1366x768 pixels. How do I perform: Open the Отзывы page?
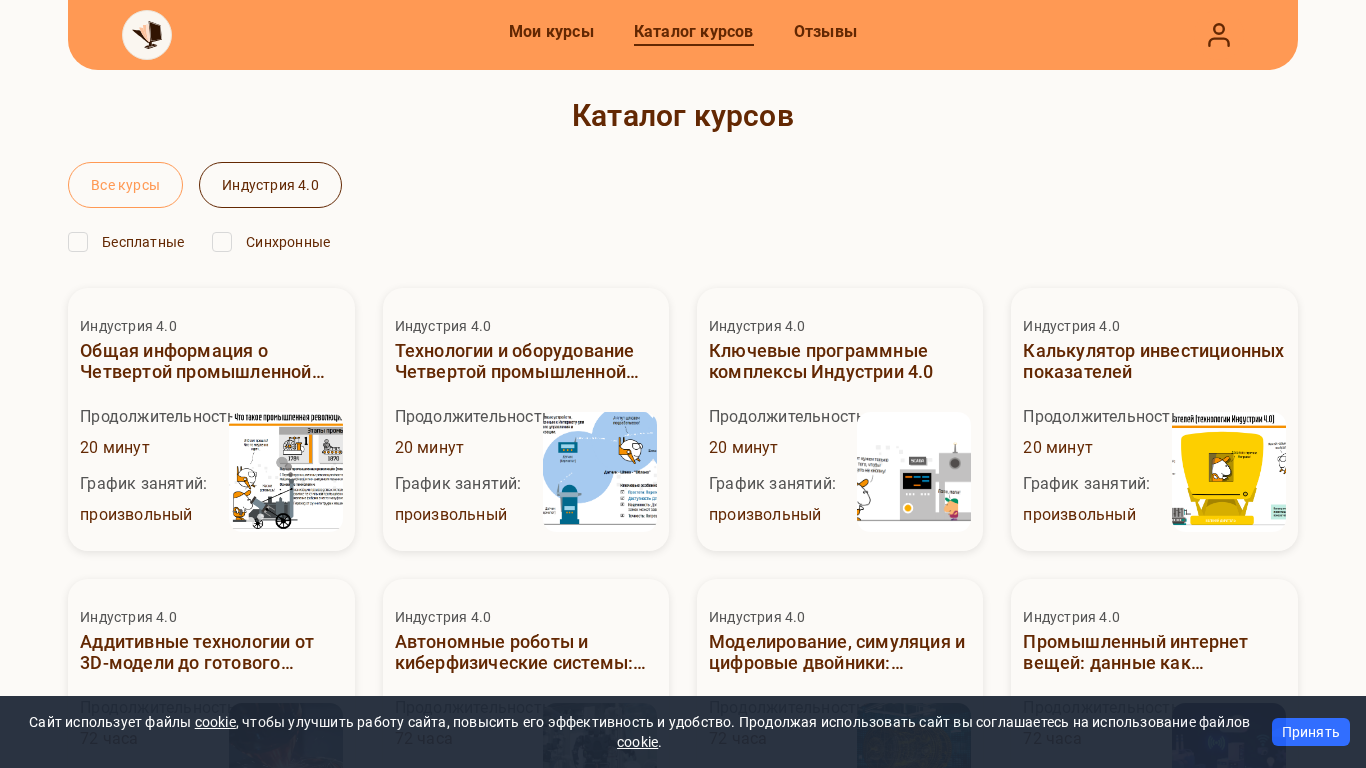[x=825, y=32]
